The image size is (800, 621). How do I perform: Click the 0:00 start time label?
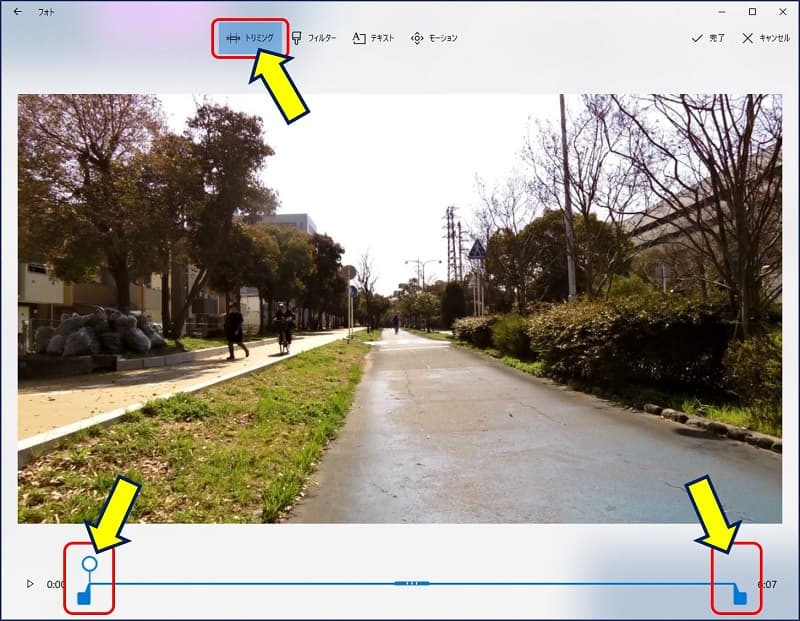[55, 584]
